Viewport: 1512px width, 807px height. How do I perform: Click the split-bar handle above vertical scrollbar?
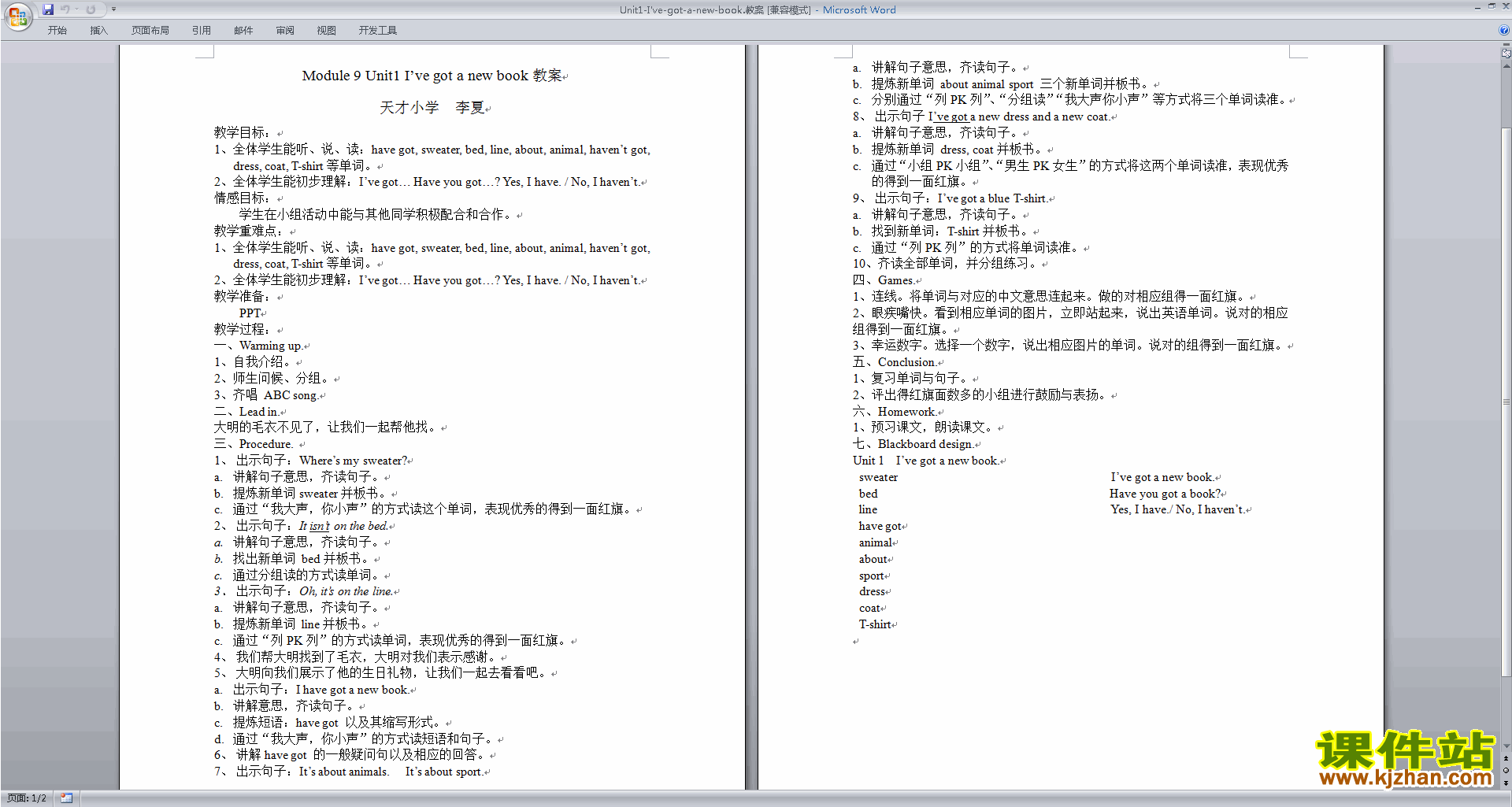click(1506, 46)
